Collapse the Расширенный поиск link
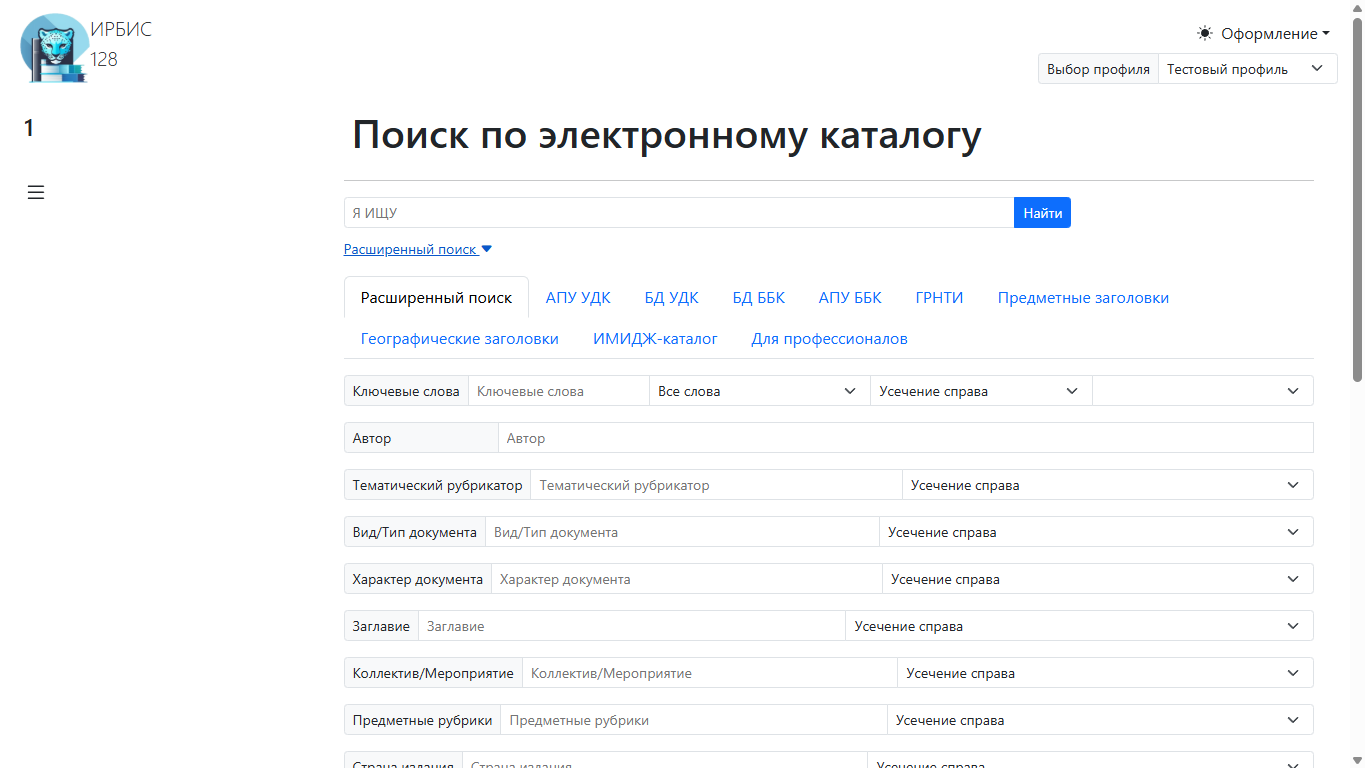 418,249
